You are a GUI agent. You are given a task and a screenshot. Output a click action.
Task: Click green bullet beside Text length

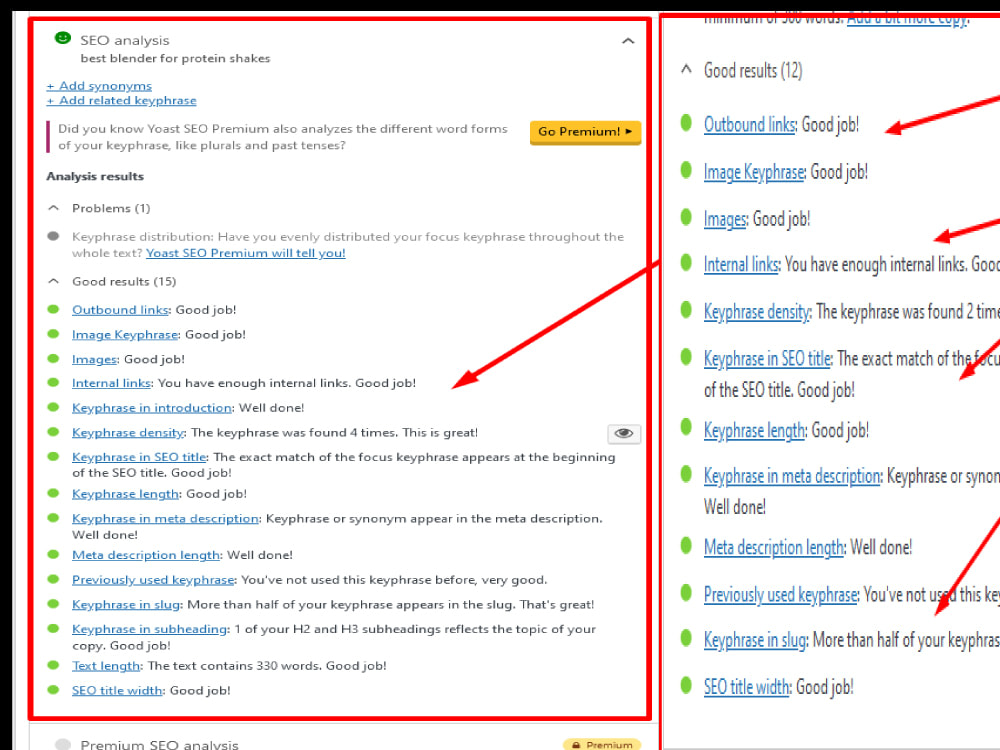click(54, 665)
